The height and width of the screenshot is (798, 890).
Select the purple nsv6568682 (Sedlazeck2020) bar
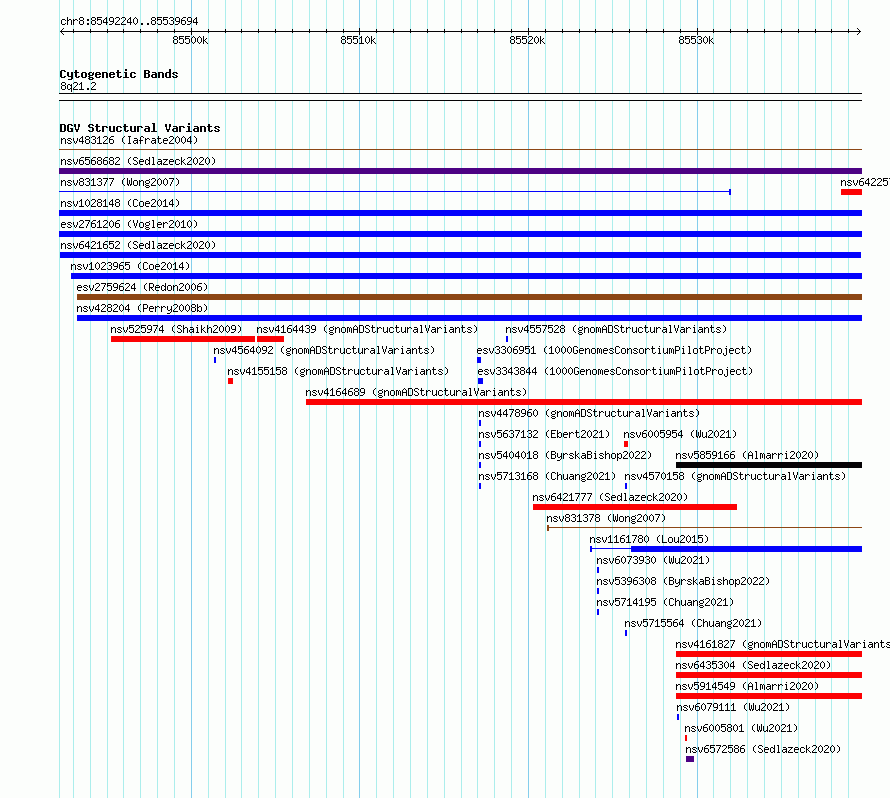tap(460, 171)
